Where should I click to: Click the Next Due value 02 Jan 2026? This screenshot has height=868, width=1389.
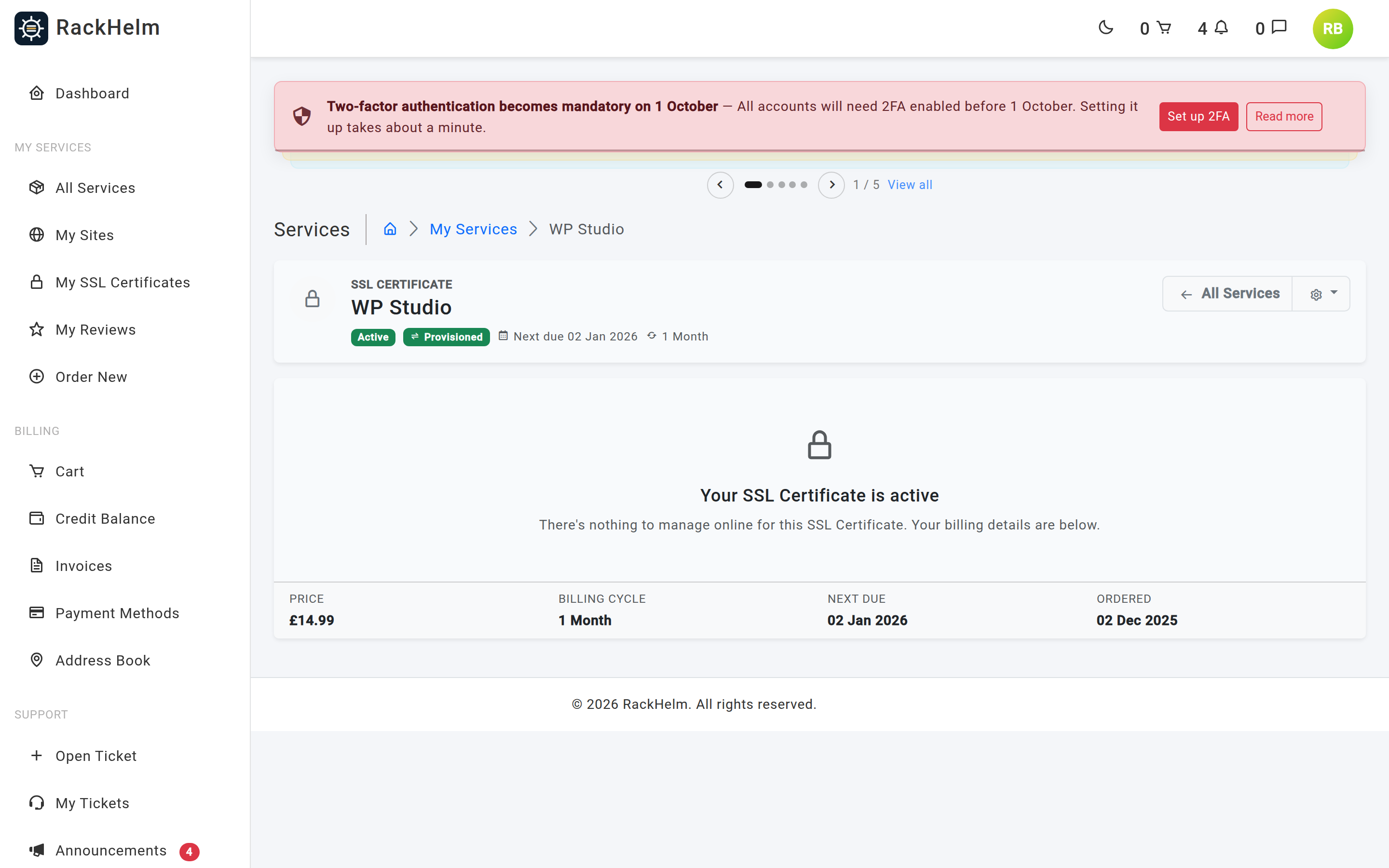[x=867, y=621]
